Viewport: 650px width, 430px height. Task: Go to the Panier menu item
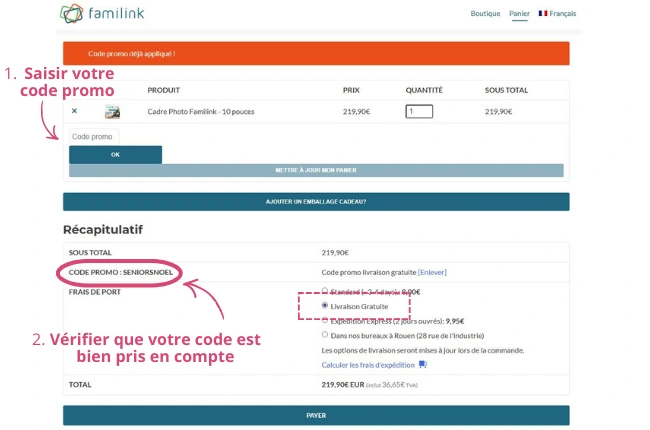[x=519, y=13]
